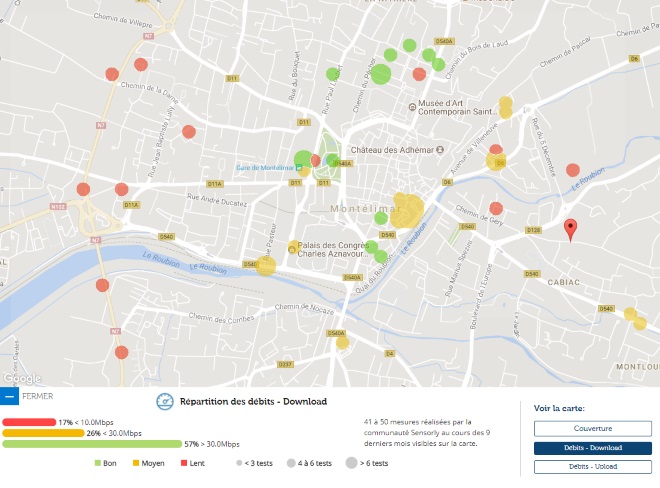This screenshot has height=488, width=660.
Task: Click the 17% < 10.0Mbps label
Action: [x=86, y=422]
